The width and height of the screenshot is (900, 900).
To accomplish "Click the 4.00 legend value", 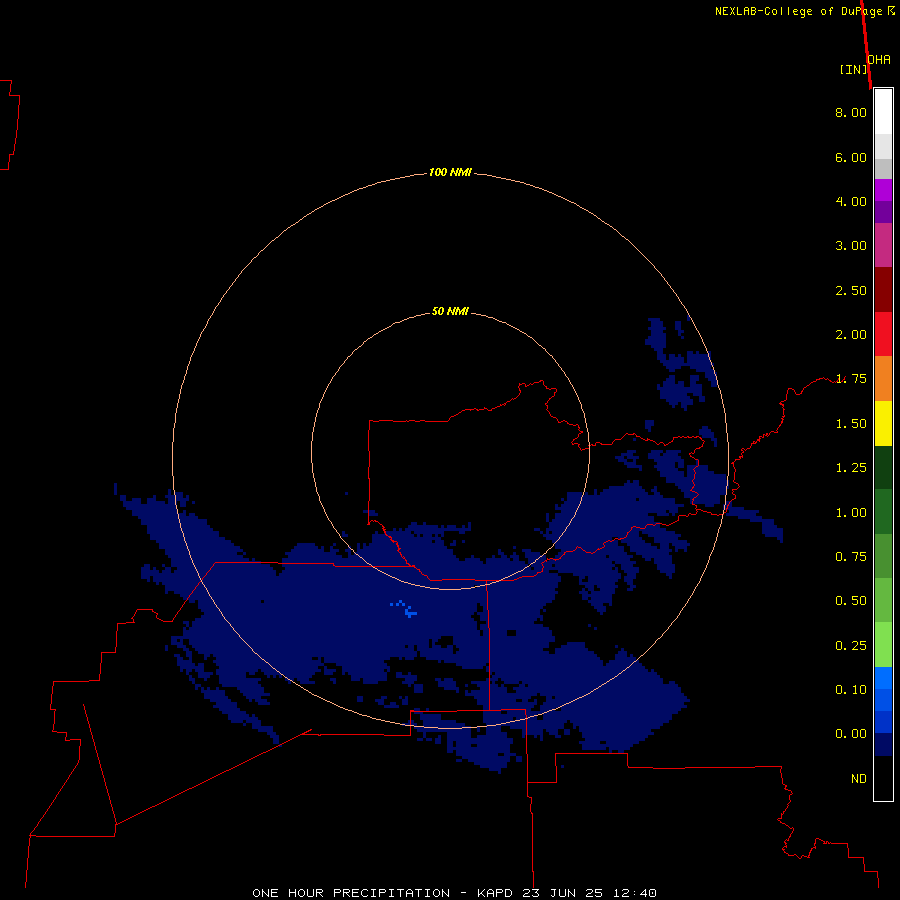I will click(851, 201).
